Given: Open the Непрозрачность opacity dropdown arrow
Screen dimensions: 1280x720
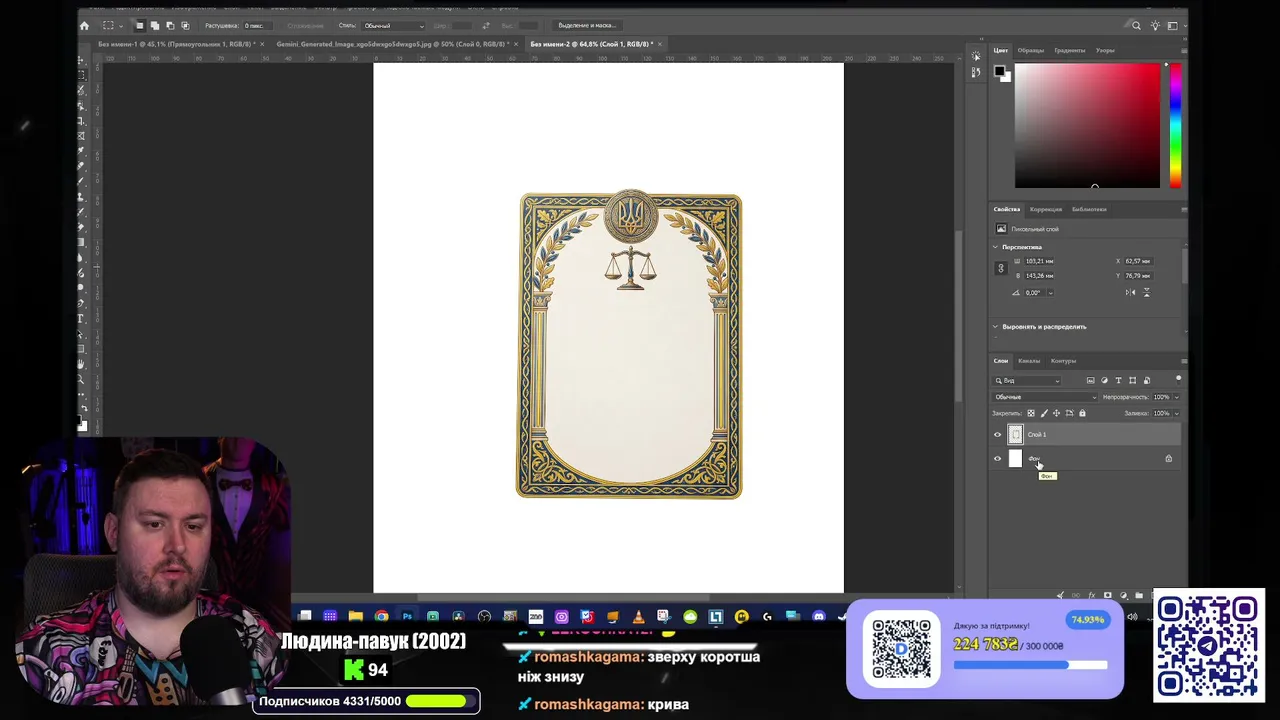Looking at the screenshot, I should [x=1176, y=397].
